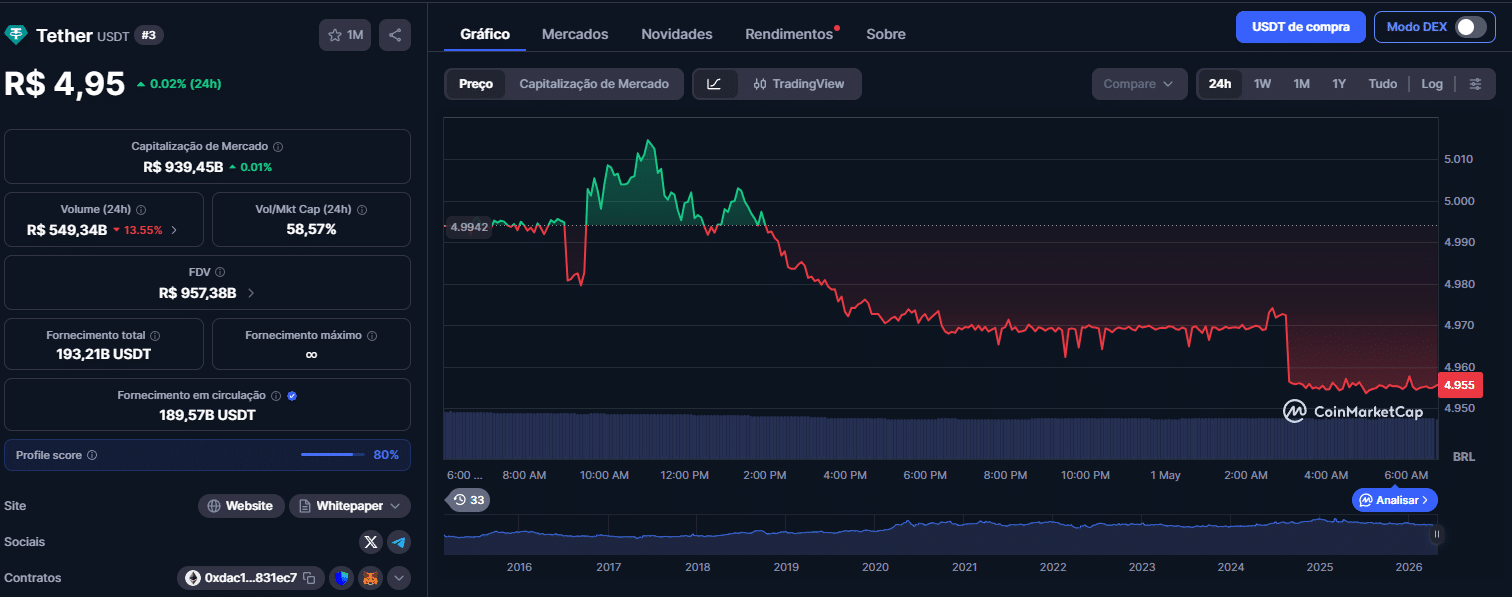1512x597 pixels.
Task: Add token to MetaMask via fox icon
Action: 371,578
